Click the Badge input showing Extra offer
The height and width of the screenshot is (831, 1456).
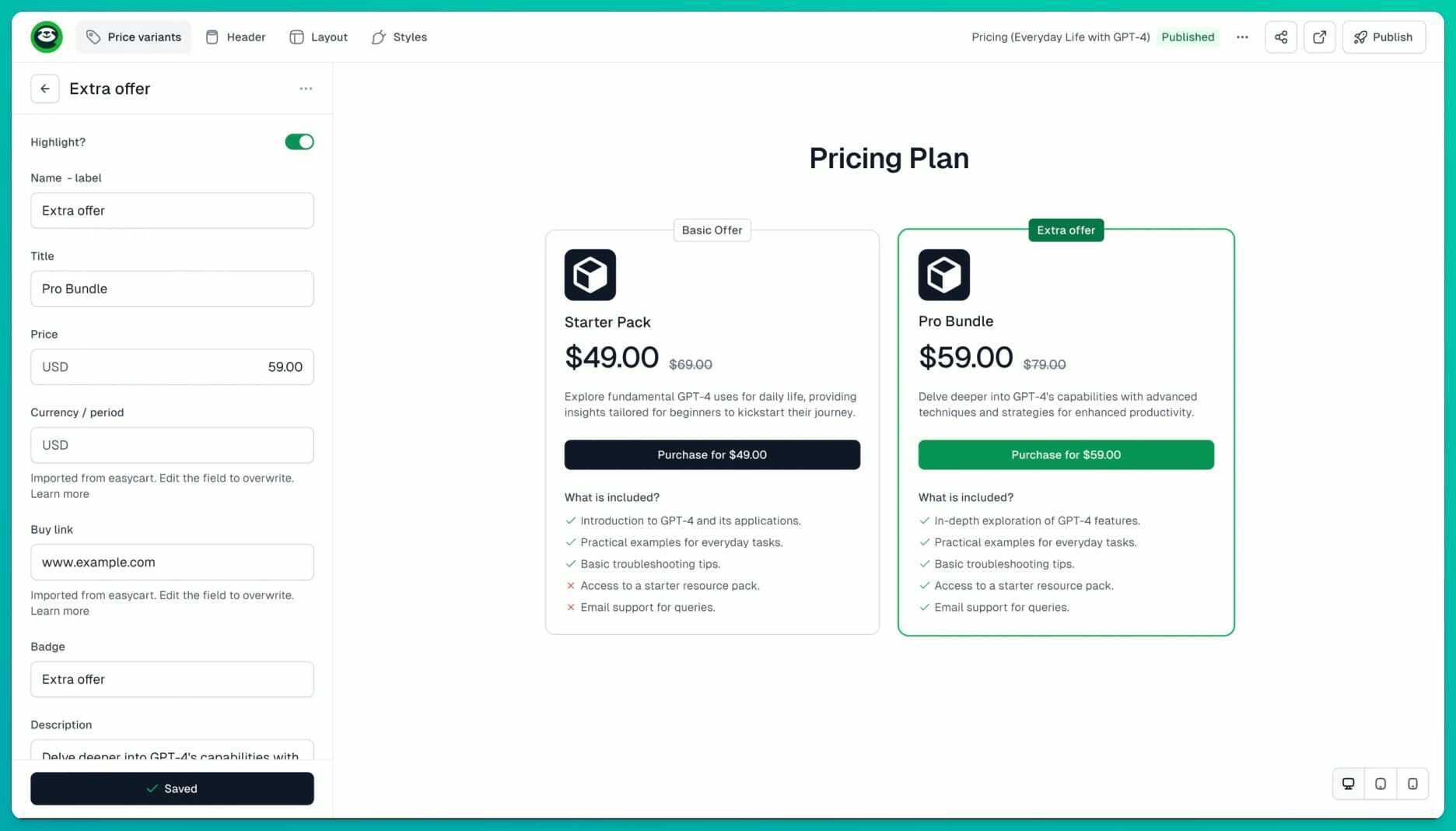point(172,679)
